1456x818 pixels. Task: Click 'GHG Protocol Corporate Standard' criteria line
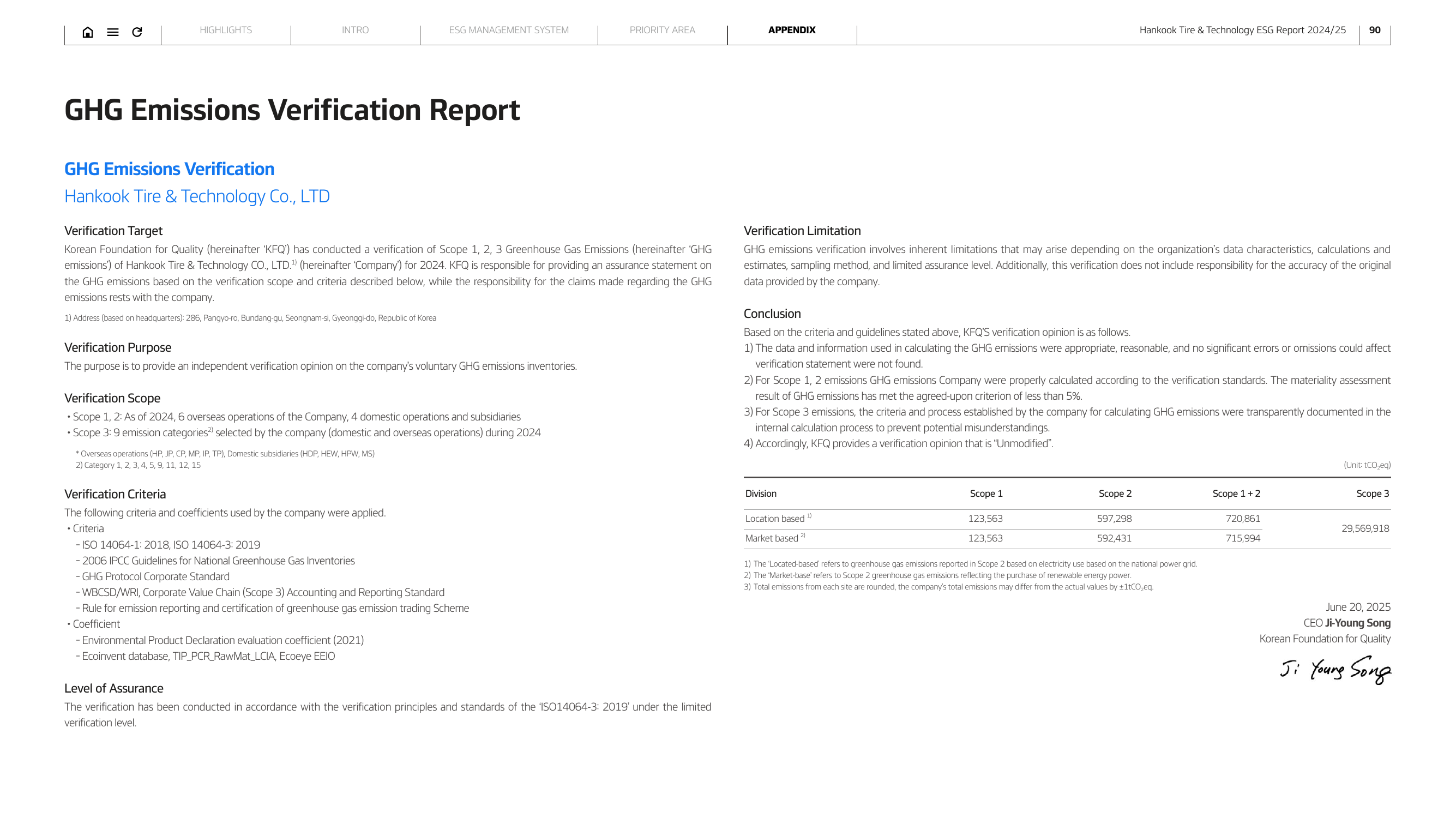155,576
